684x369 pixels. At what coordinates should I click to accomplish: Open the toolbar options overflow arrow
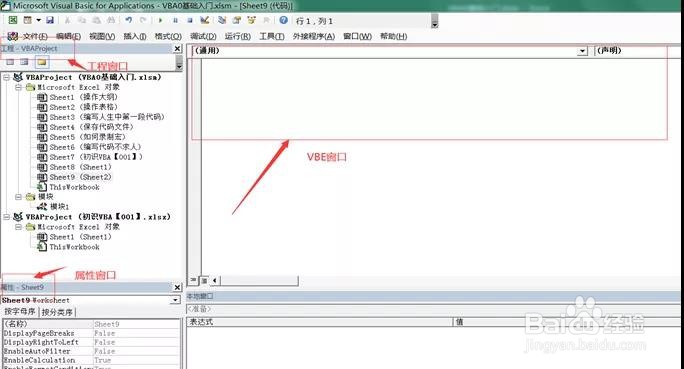pos(434,21)
